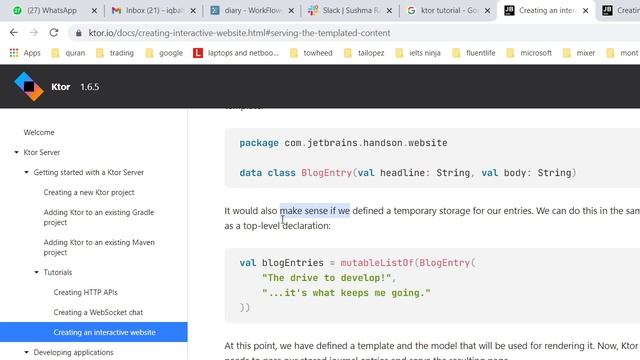Collapse the Ktor Server tree node
The height and width of the screenshot is (360, 640).
pyautogui.click(x=16, y=152)
